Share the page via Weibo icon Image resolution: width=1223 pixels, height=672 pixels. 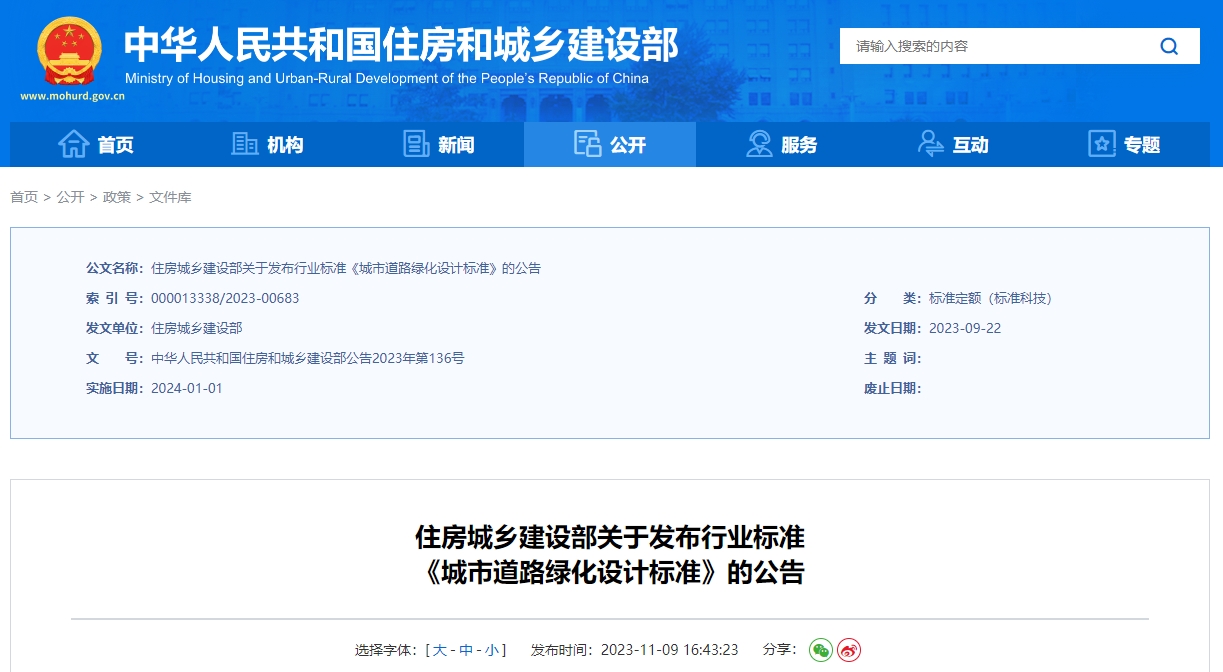(x=849, y=650)
